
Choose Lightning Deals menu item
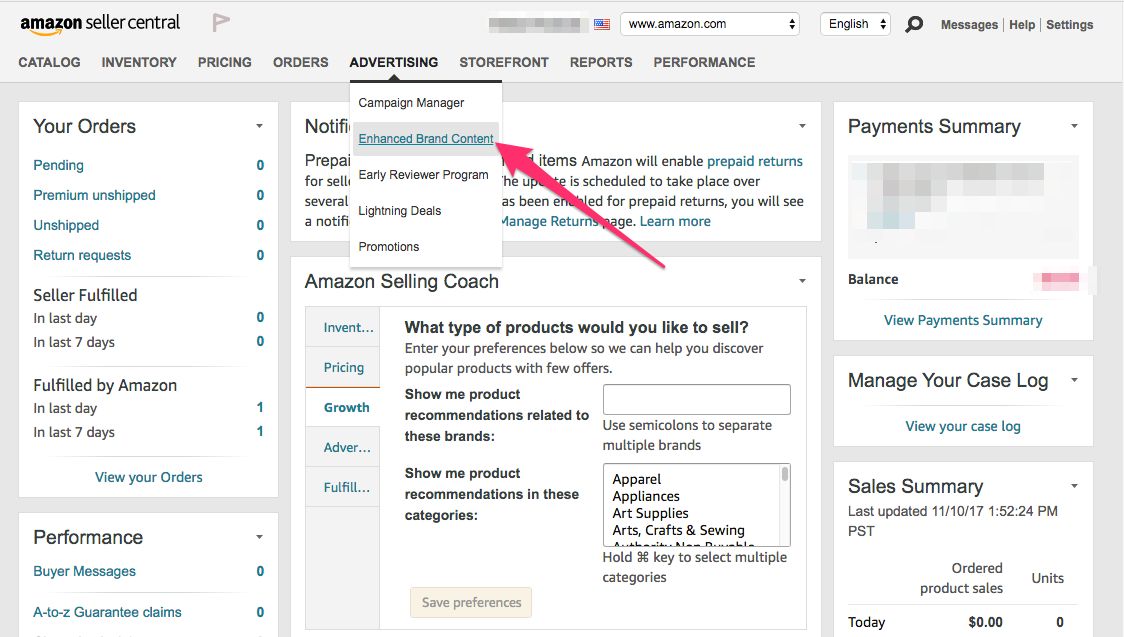click(399, 211)
